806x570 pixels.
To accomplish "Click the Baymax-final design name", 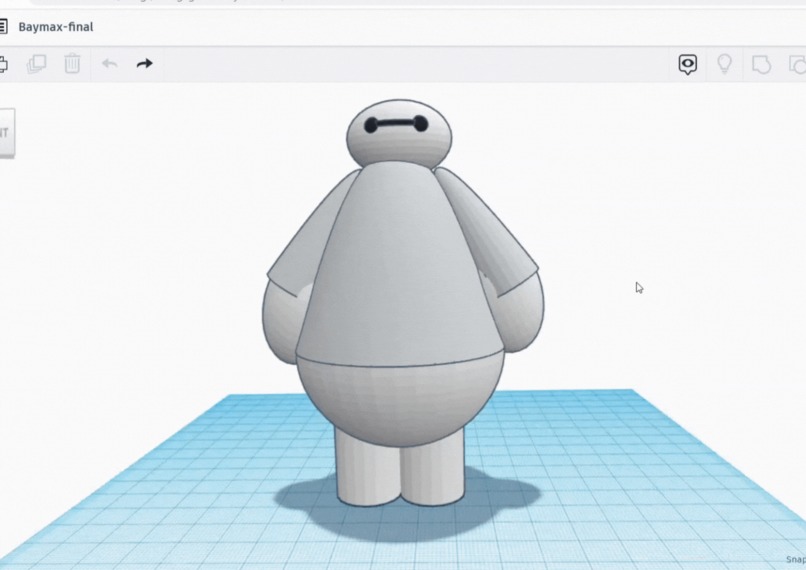I will 56,27.
